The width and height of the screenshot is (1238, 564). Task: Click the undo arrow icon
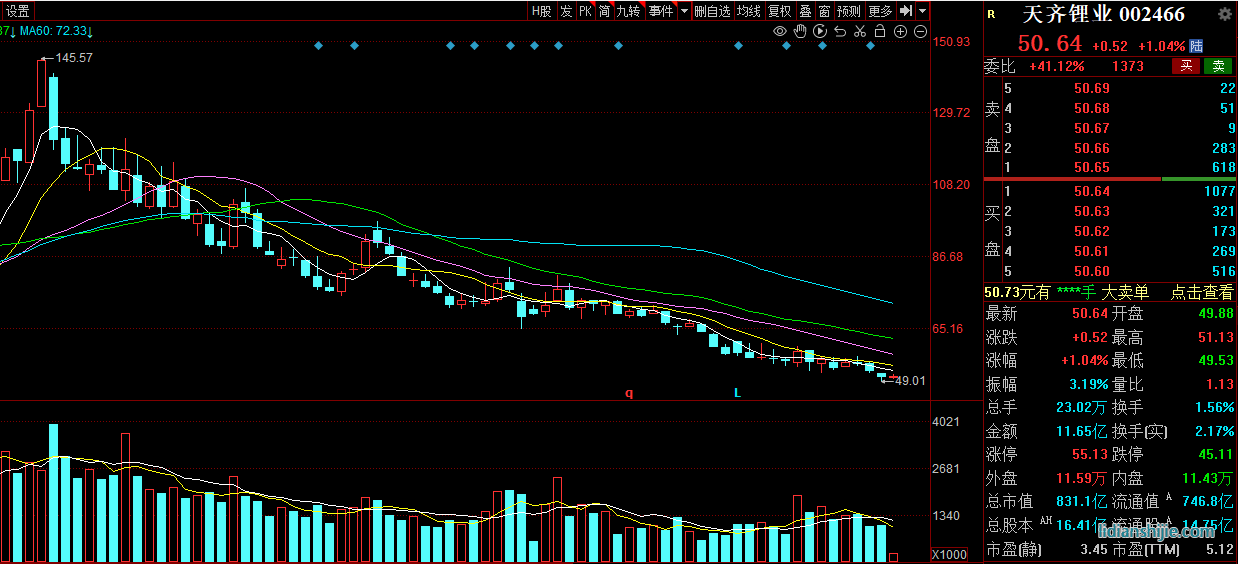(840, 32)
